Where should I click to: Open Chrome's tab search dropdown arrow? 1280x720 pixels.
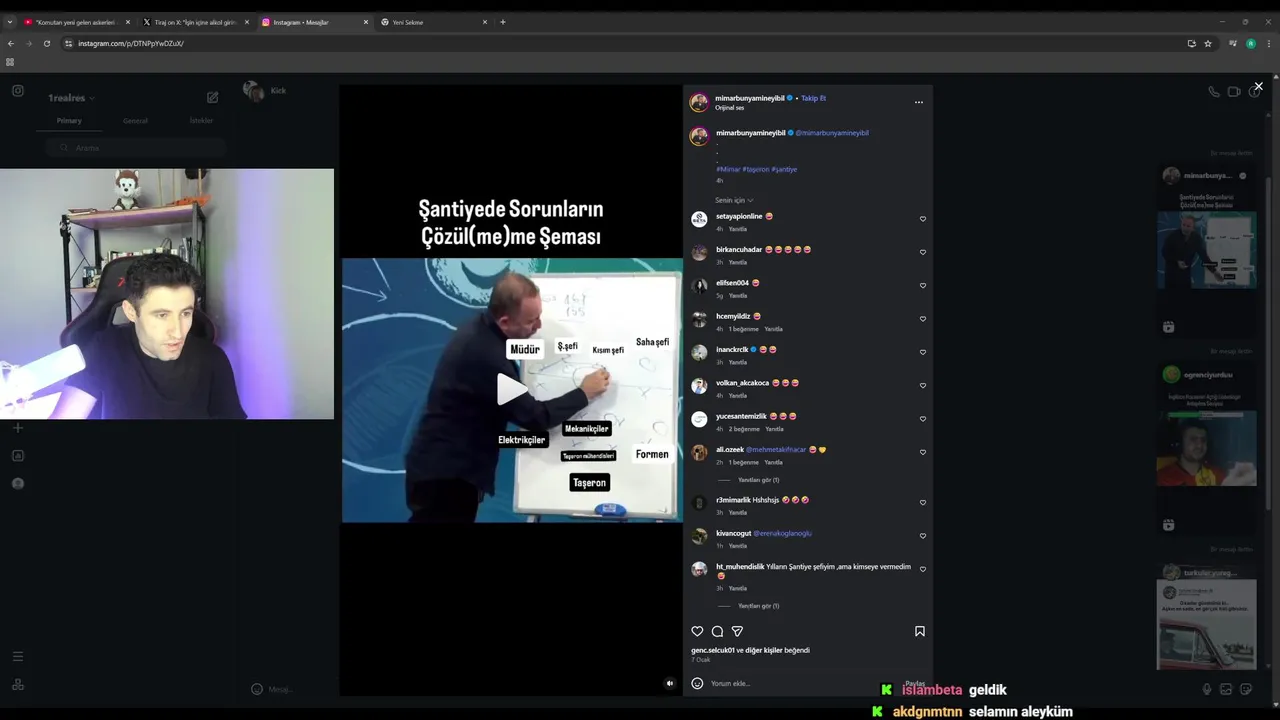click(9, 22)
